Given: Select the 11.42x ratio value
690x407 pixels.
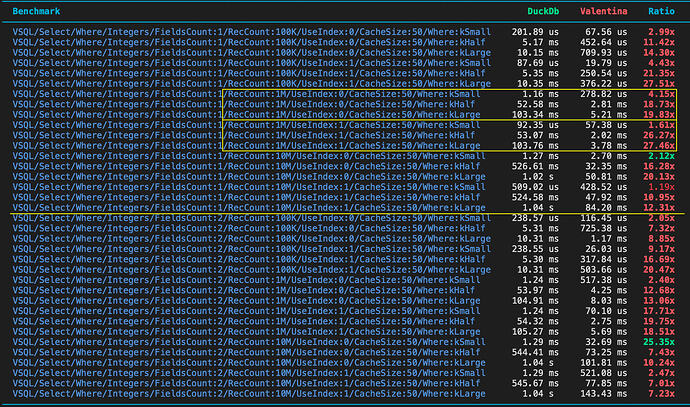Looking at the screenshot, I should [x=659, y=42].
